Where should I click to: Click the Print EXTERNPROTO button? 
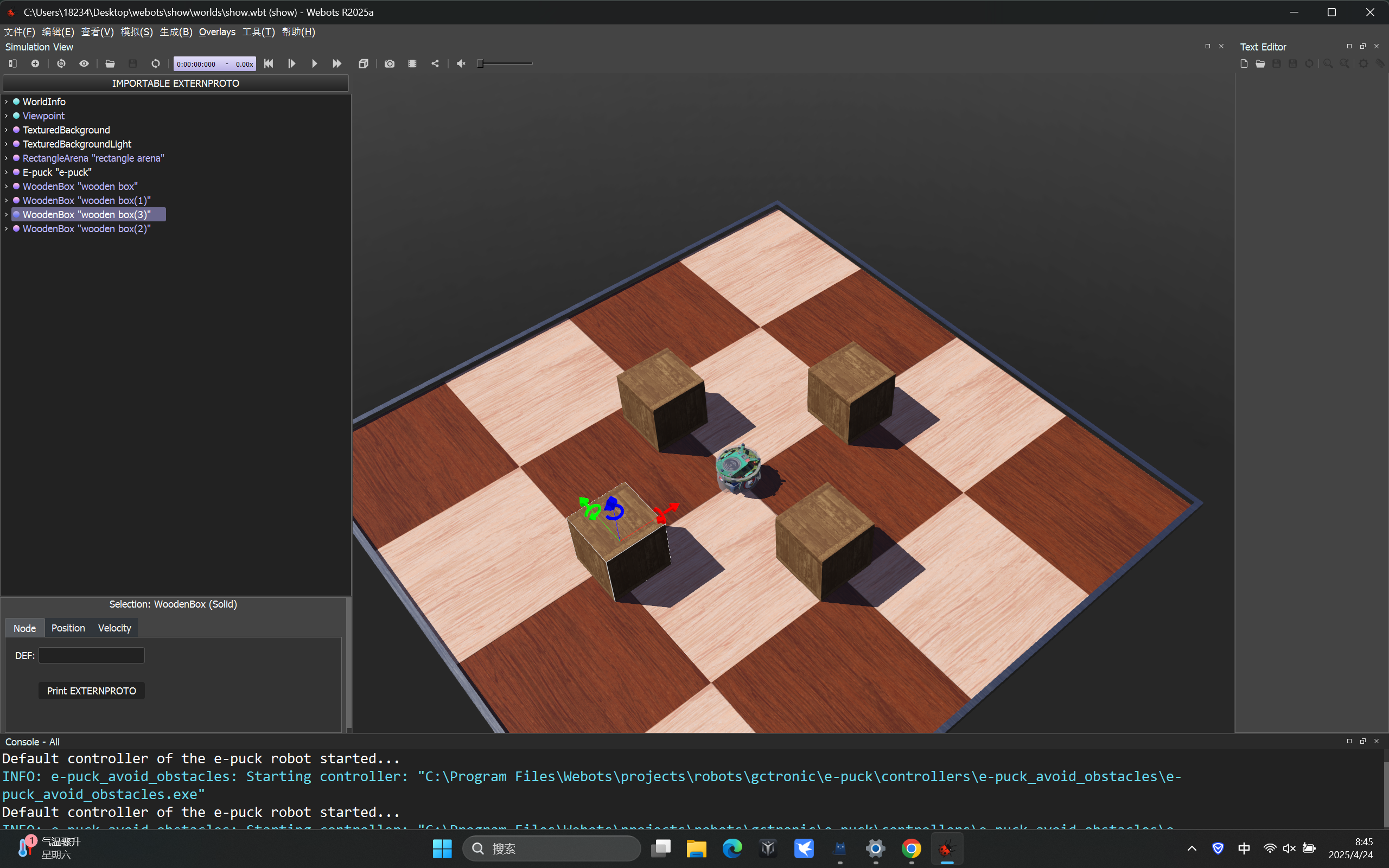pos(91,691)
